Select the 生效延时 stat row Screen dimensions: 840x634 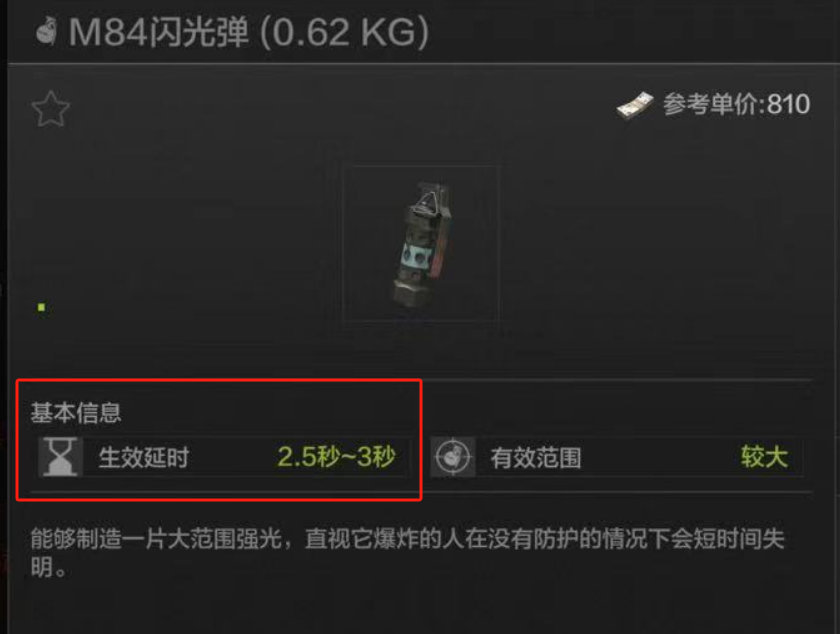click(x=222, y=457)
